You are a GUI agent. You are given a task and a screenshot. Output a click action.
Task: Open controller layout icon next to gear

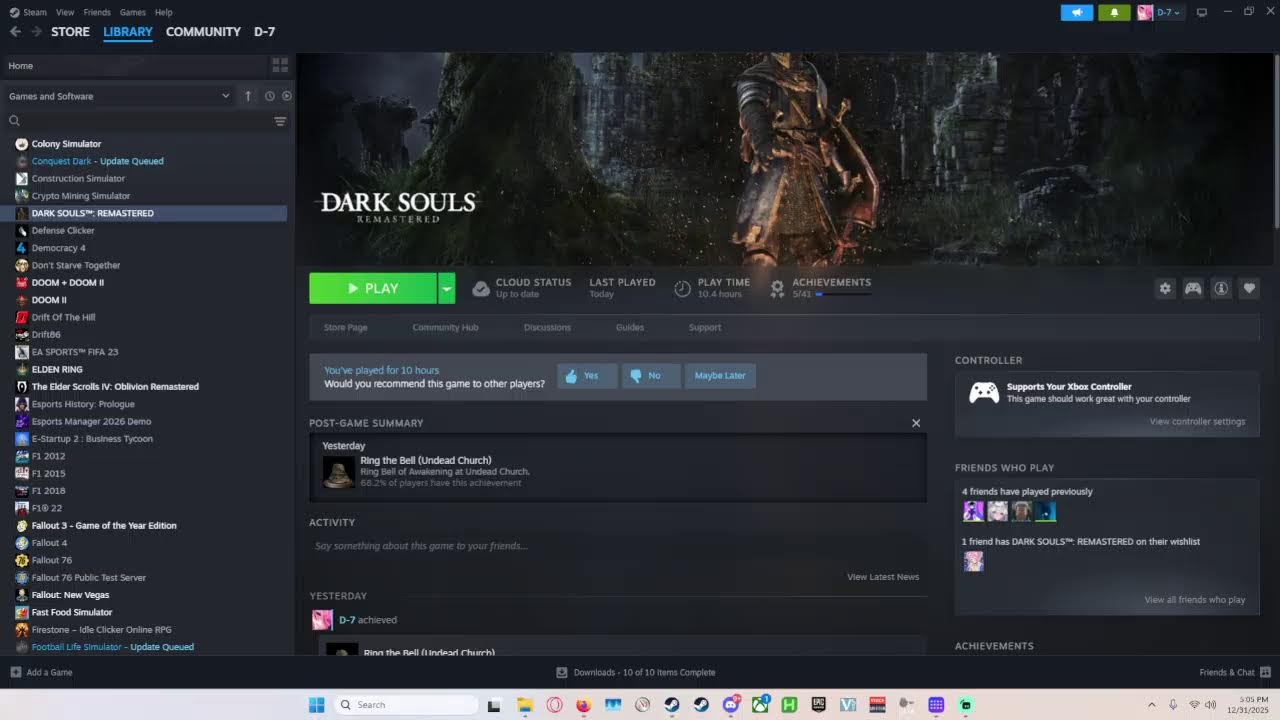(x=1193, y=288)
